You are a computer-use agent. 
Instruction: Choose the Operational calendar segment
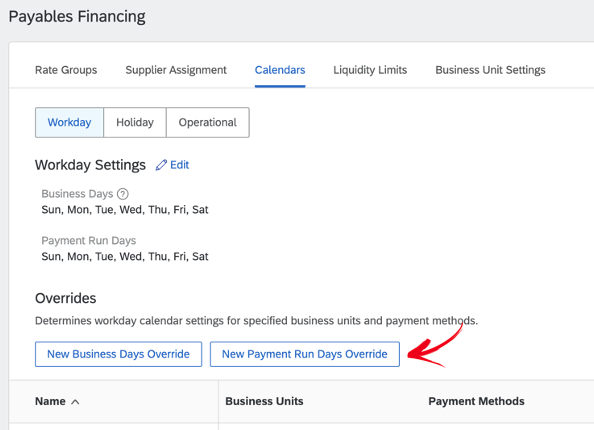(208, 122)
